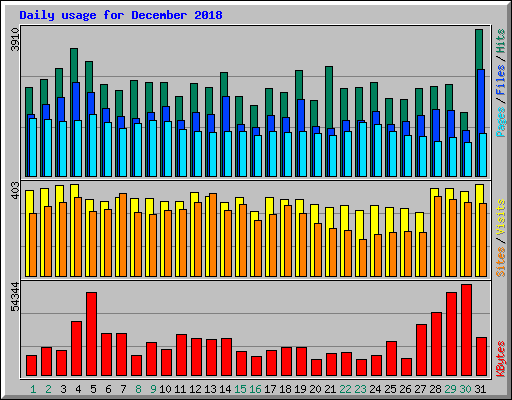Image resolution: width=512 pixels, height=400 pixels.
Task: Click day 12 label on the x-axis
Action: click(x=195, y=389)
